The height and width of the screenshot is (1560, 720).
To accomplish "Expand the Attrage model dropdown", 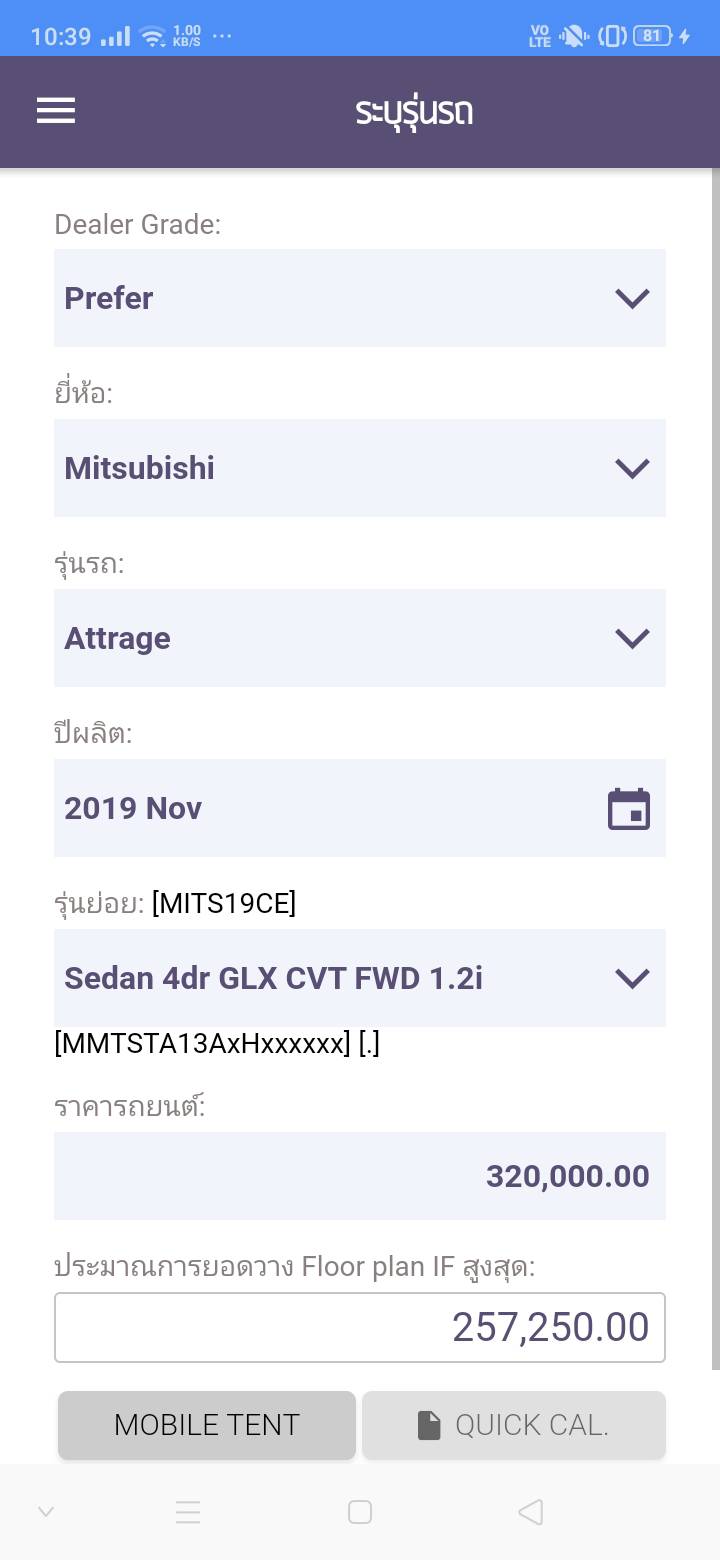I will click(x=359, y=638).
